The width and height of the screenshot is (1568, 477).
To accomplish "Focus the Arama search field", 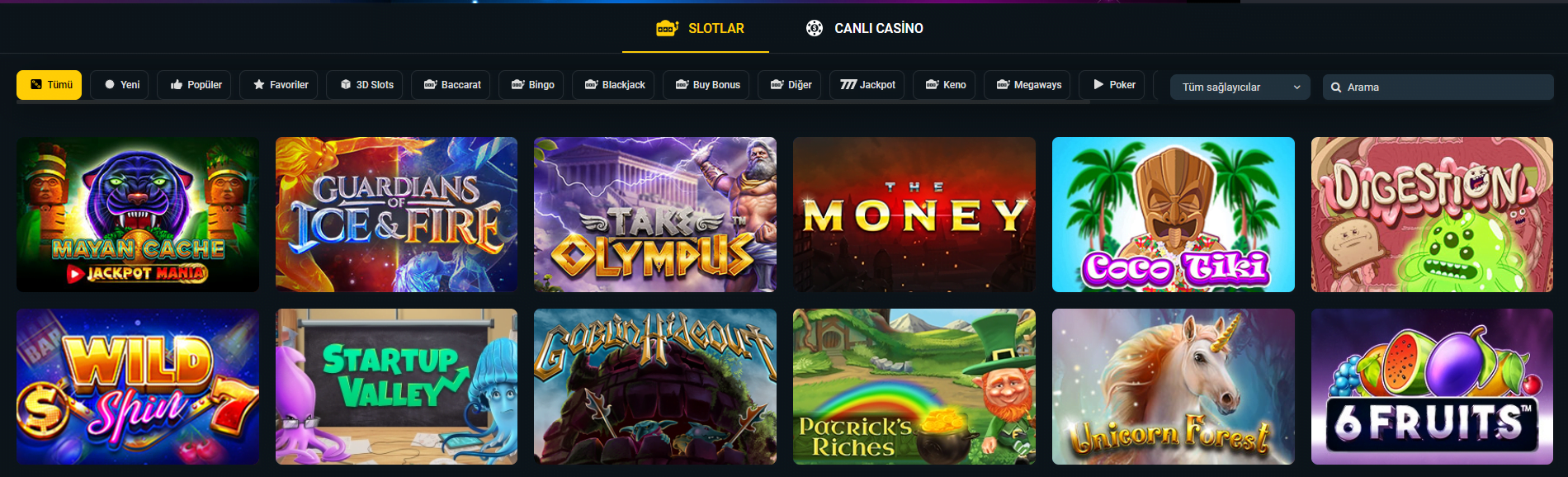I will click(1438, 87).
